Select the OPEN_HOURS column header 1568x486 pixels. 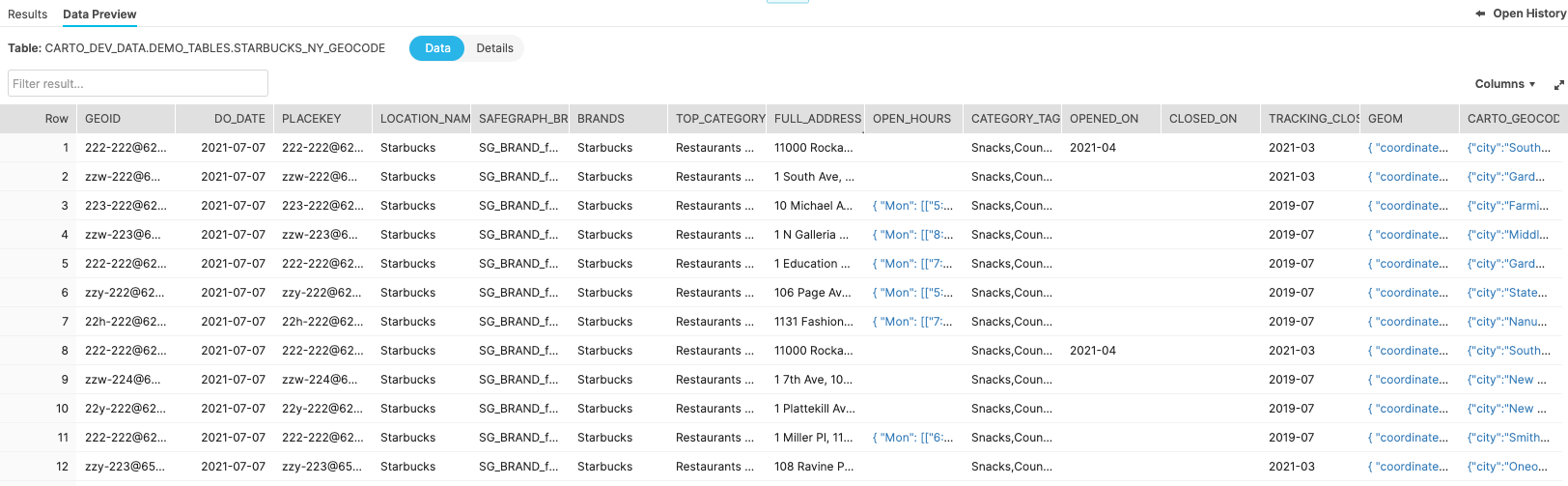(x=911, y=119)
